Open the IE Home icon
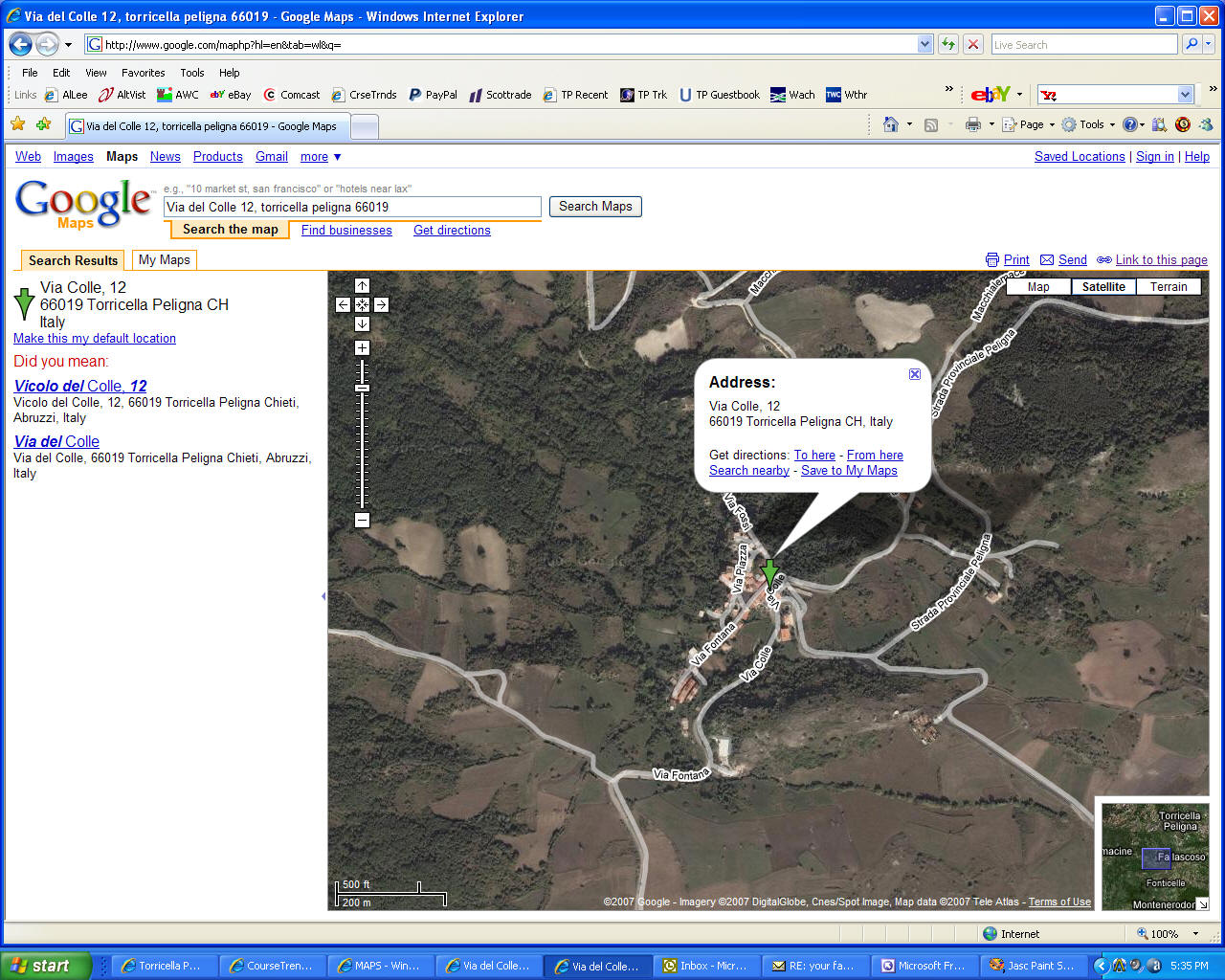The width and height of the screenshot is (1225, 980). click(890, 124)
